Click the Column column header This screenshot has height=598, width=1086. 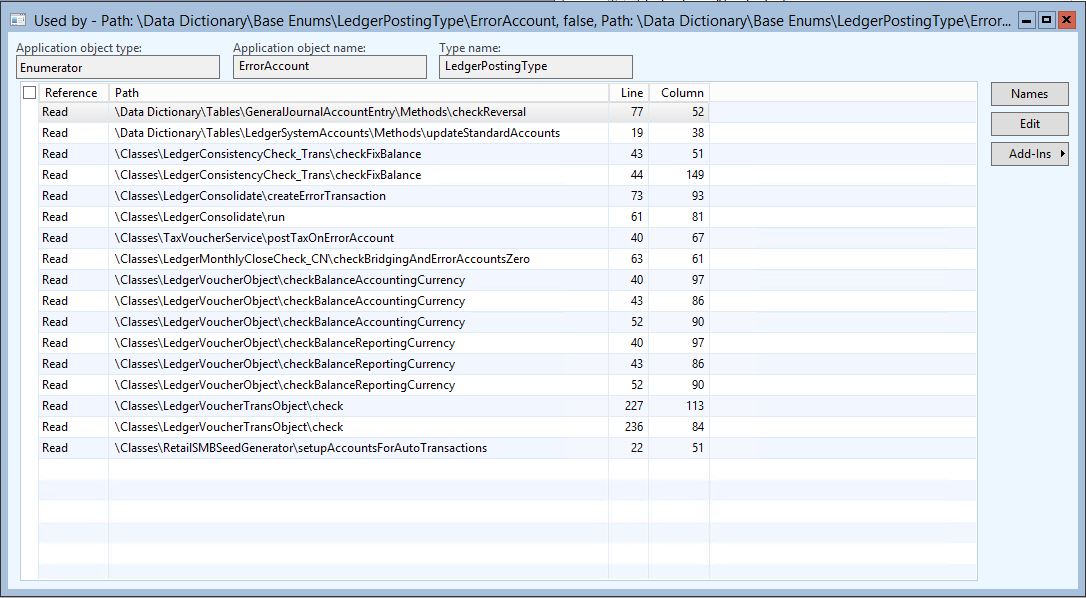click(681, 93)
